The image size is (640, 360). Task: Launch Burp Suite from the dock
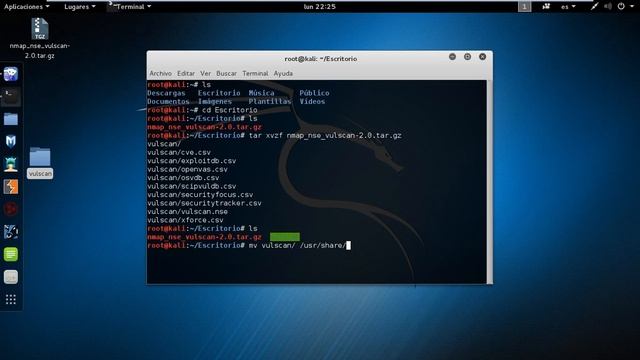click(x=11, y=187)
